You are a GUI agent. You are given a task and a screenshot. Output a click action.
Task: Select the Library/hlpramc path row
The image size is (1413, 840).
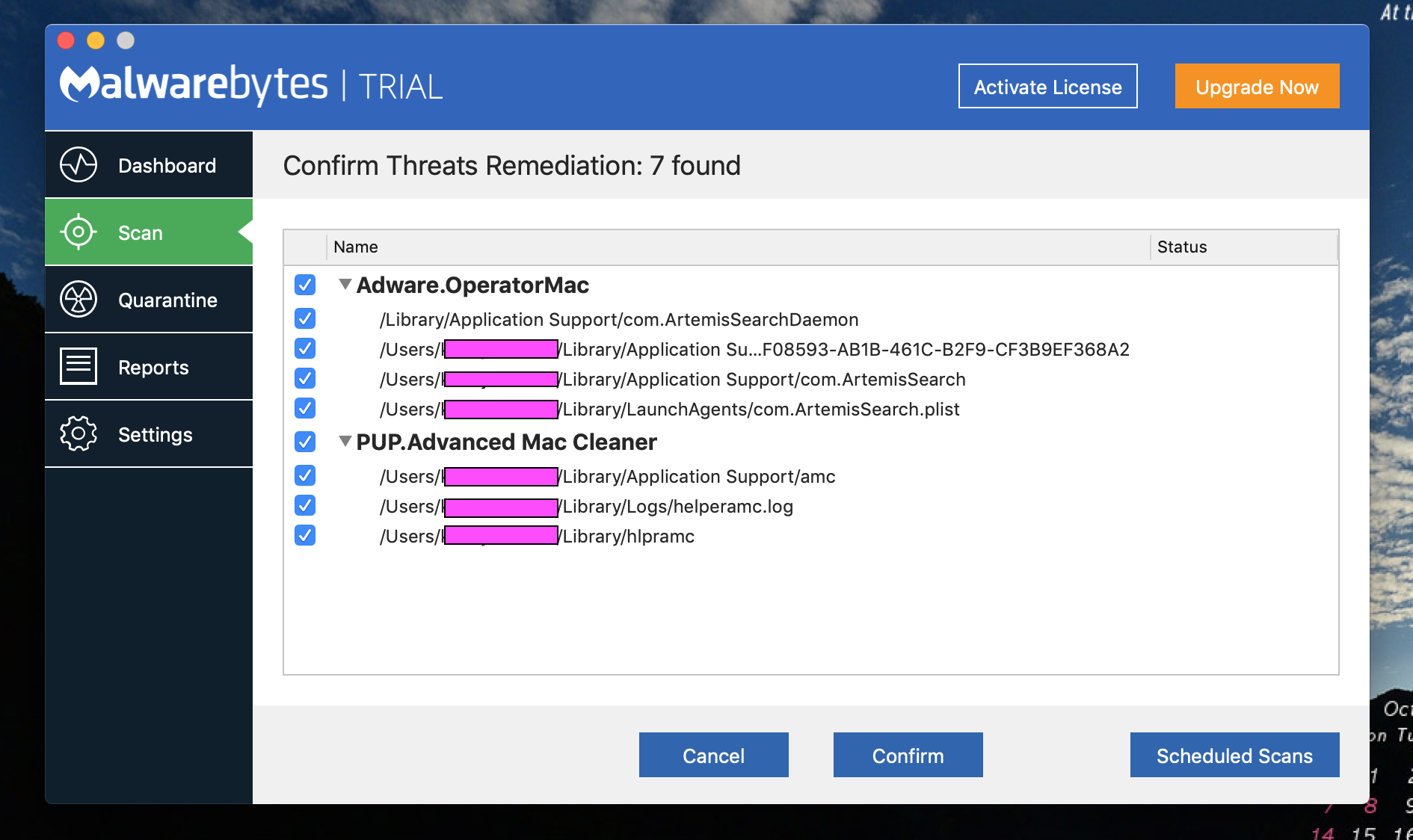pyautogui.click(x=811, y=536)
